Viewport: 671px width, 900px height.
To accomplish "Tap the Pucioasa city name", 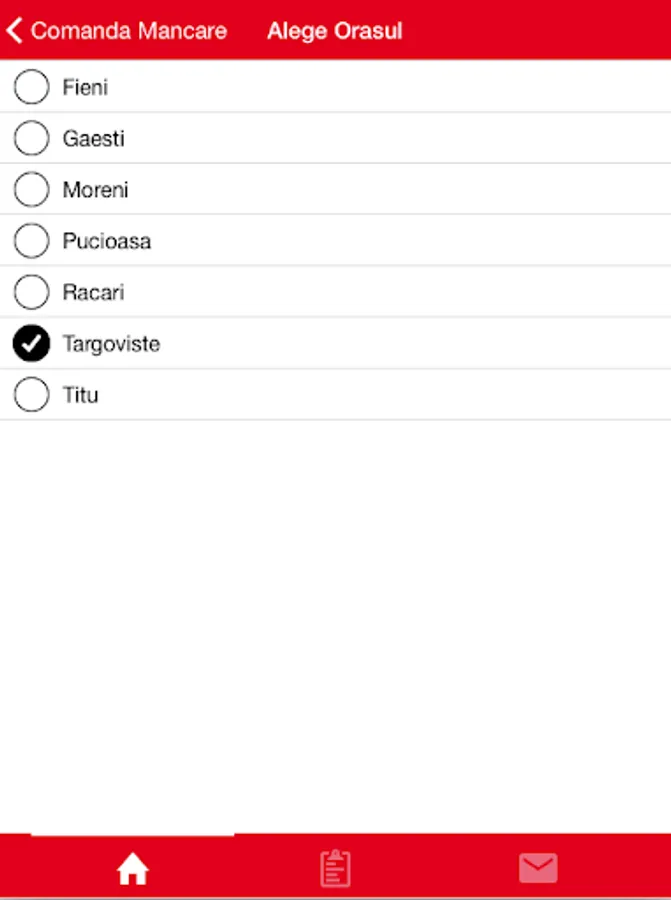I will click(106, 242).
